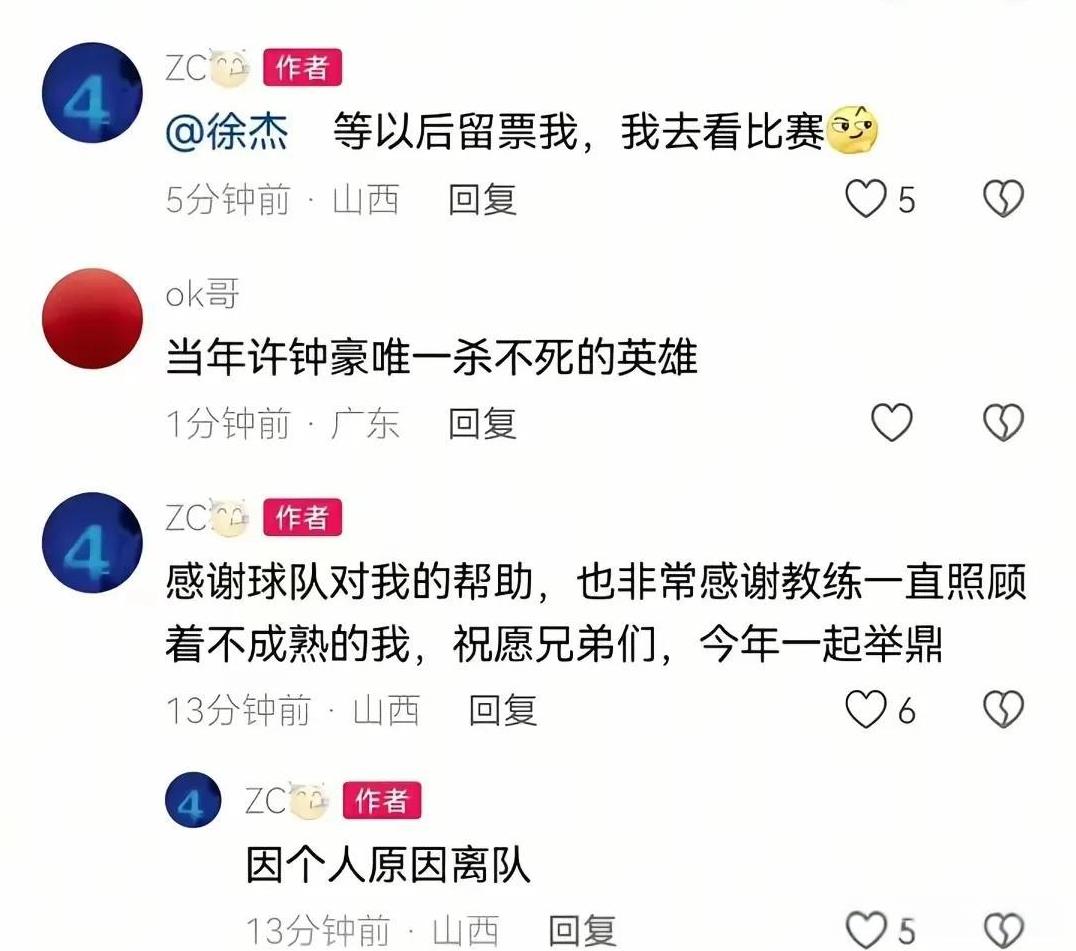Reply to the 感谢球队 comment

(502, 709)
